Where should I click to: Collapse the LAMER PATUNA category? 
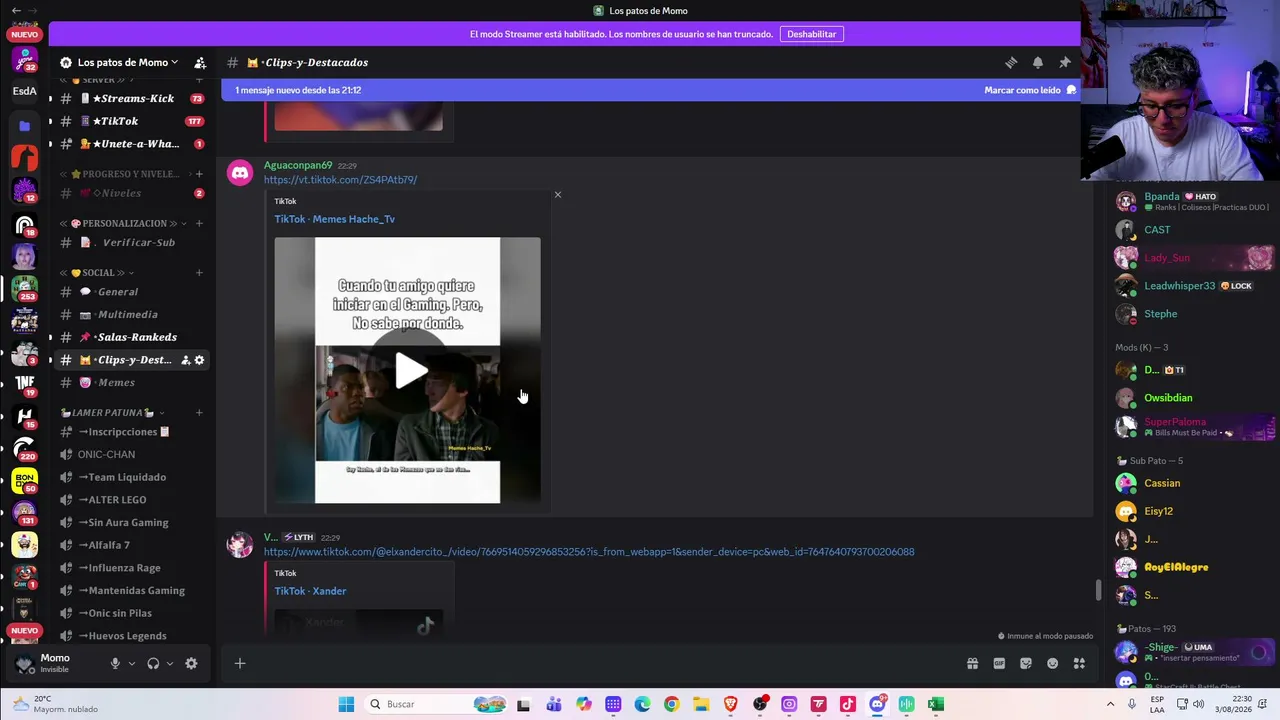point(112,412)
